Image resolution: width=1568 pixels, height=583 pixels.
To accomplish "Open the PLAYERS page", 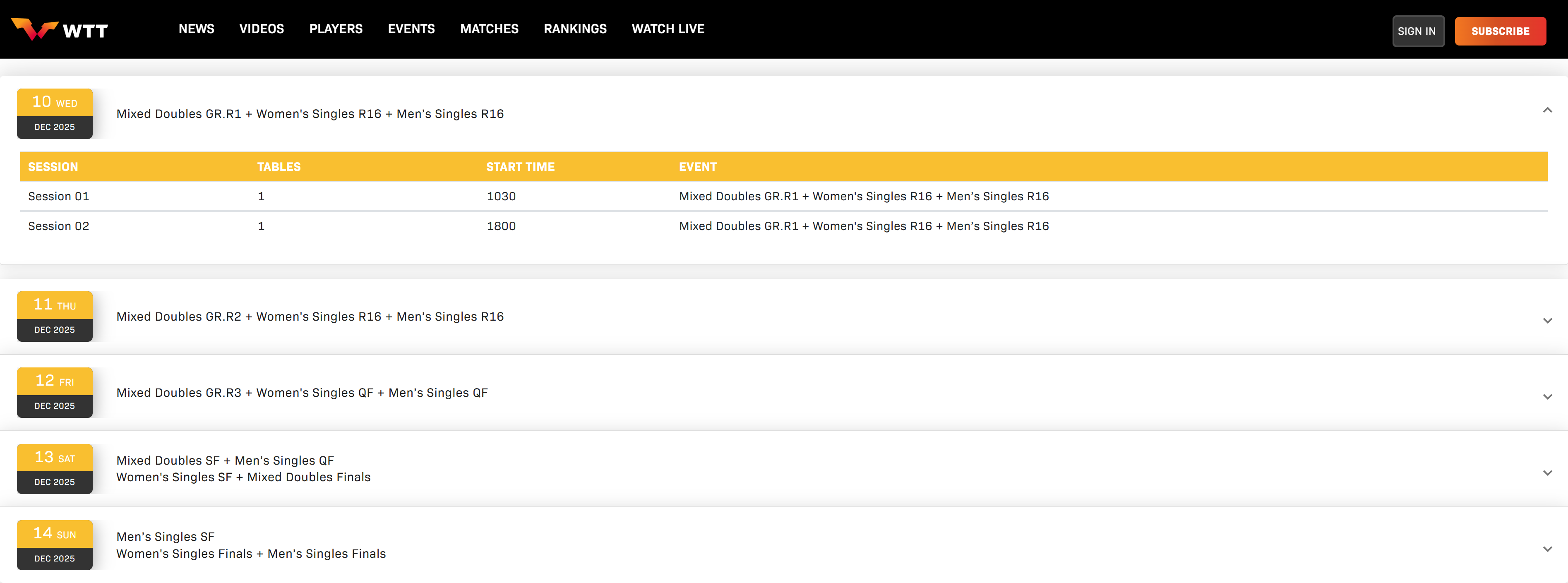I will [335, 29].
